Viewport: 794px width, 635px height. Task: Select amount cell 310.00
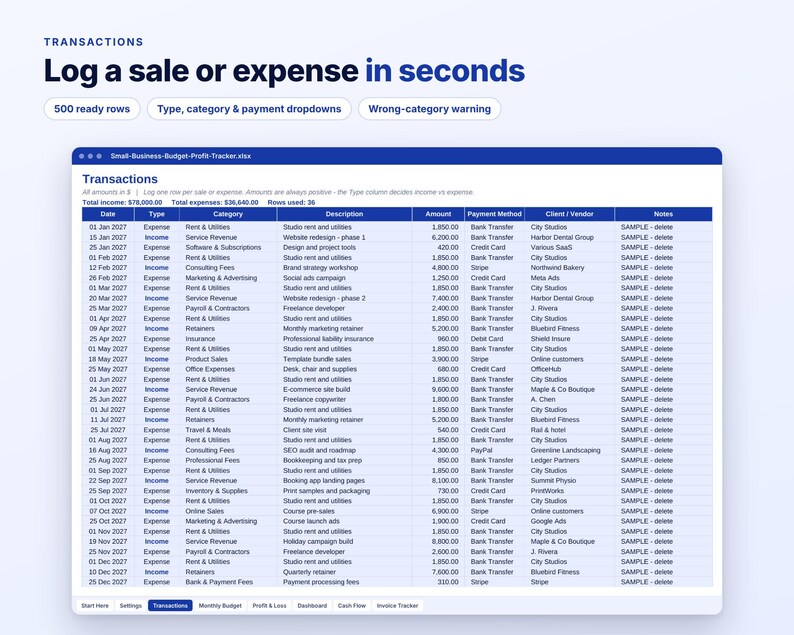pyautogui.click(x=438, y=582)
